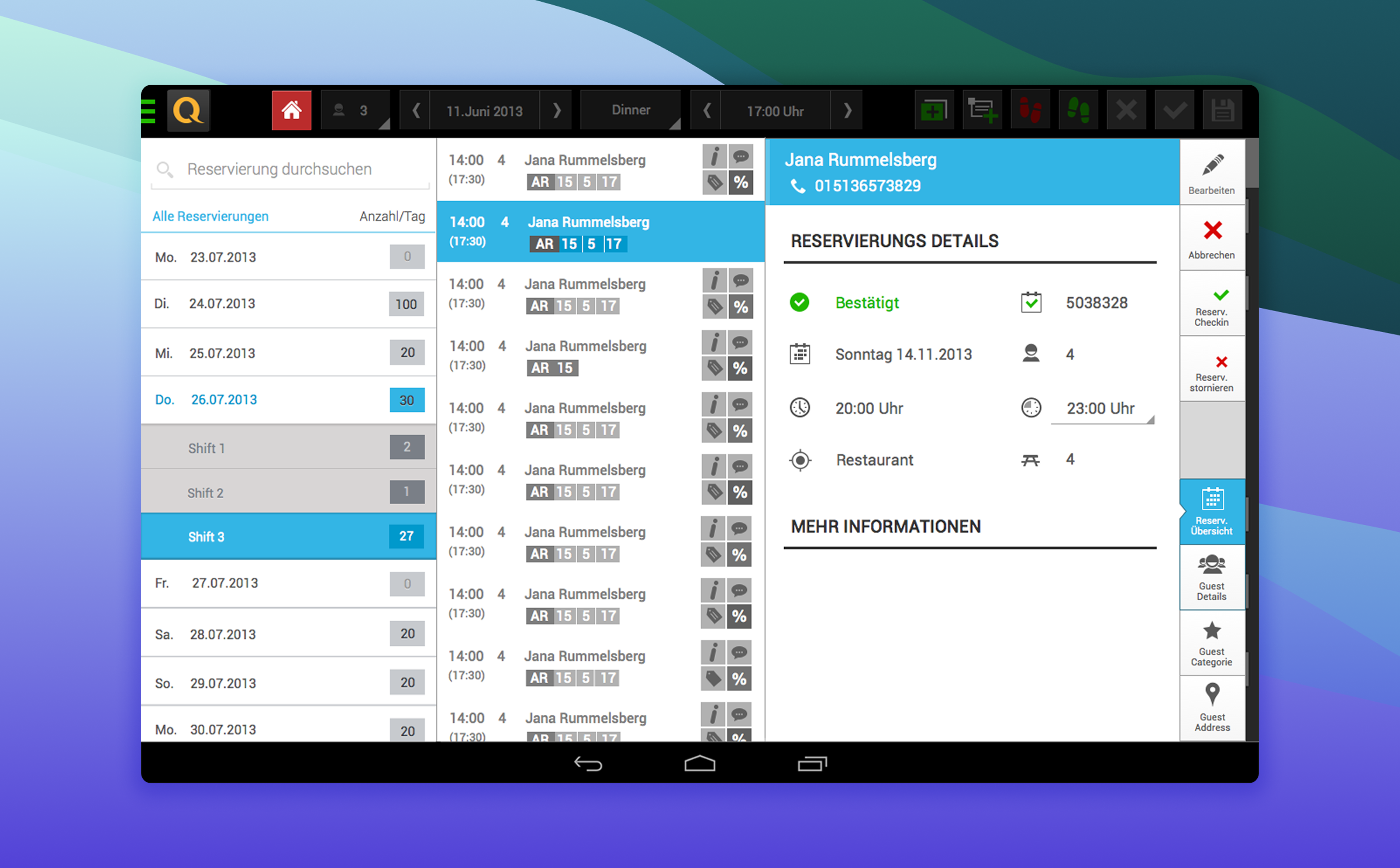Click the red footsteps walk-out icon
Screen dimensions: 1400x868
(x=1031, y=110)
